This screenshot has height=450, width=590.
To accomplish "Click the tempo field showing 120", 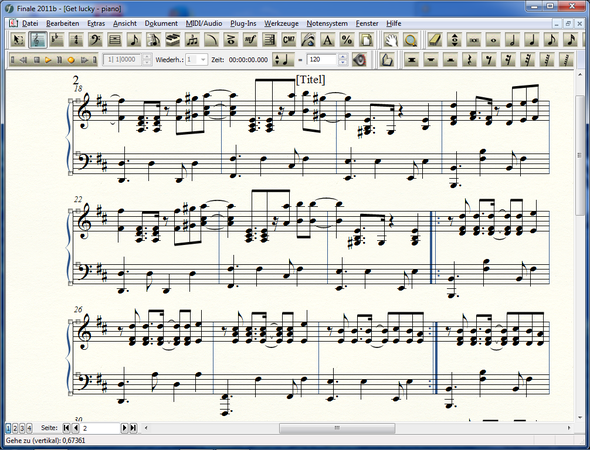I will point(322,60).
